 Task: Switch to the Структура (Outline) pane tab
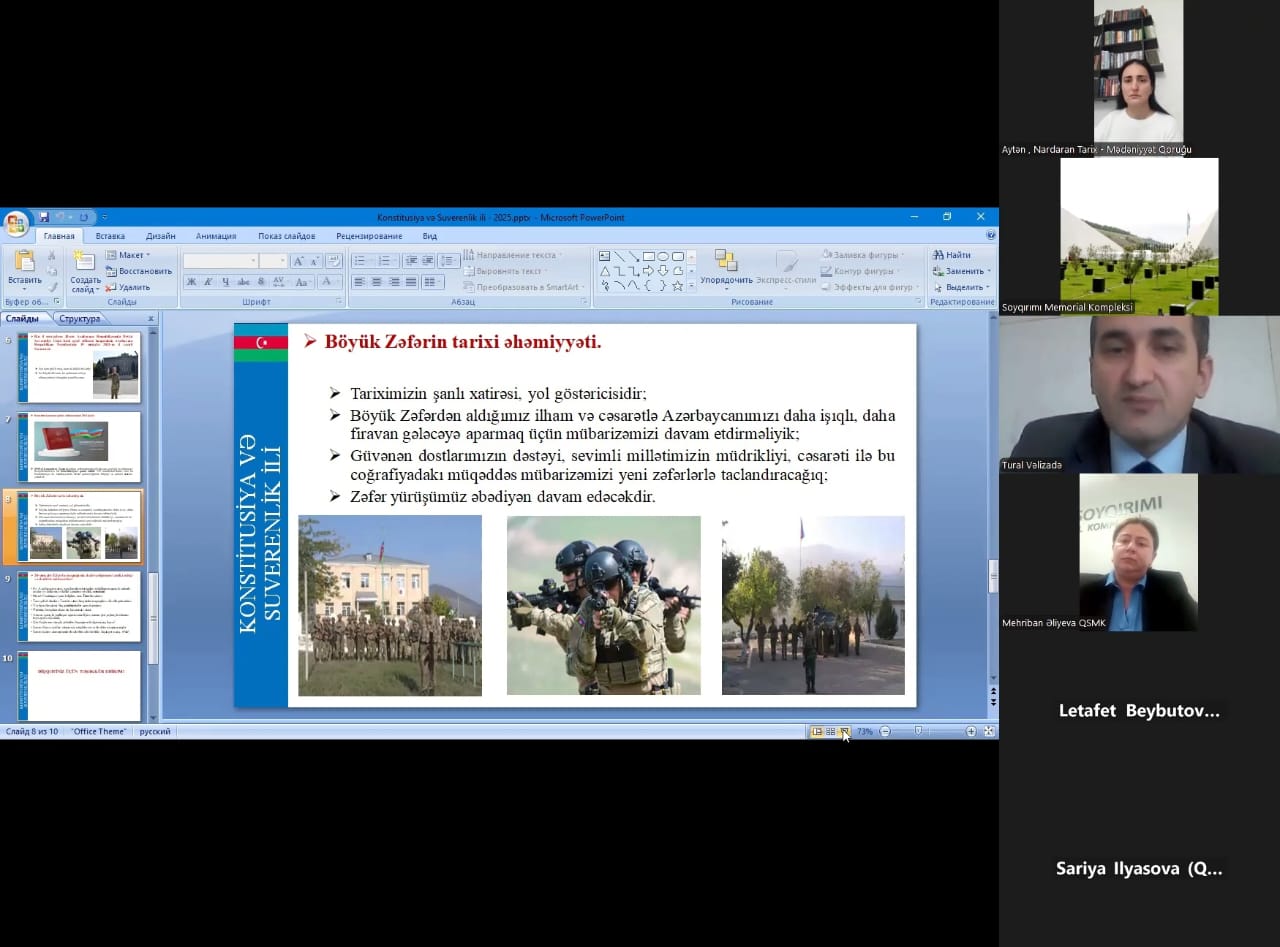click(79, 319)
